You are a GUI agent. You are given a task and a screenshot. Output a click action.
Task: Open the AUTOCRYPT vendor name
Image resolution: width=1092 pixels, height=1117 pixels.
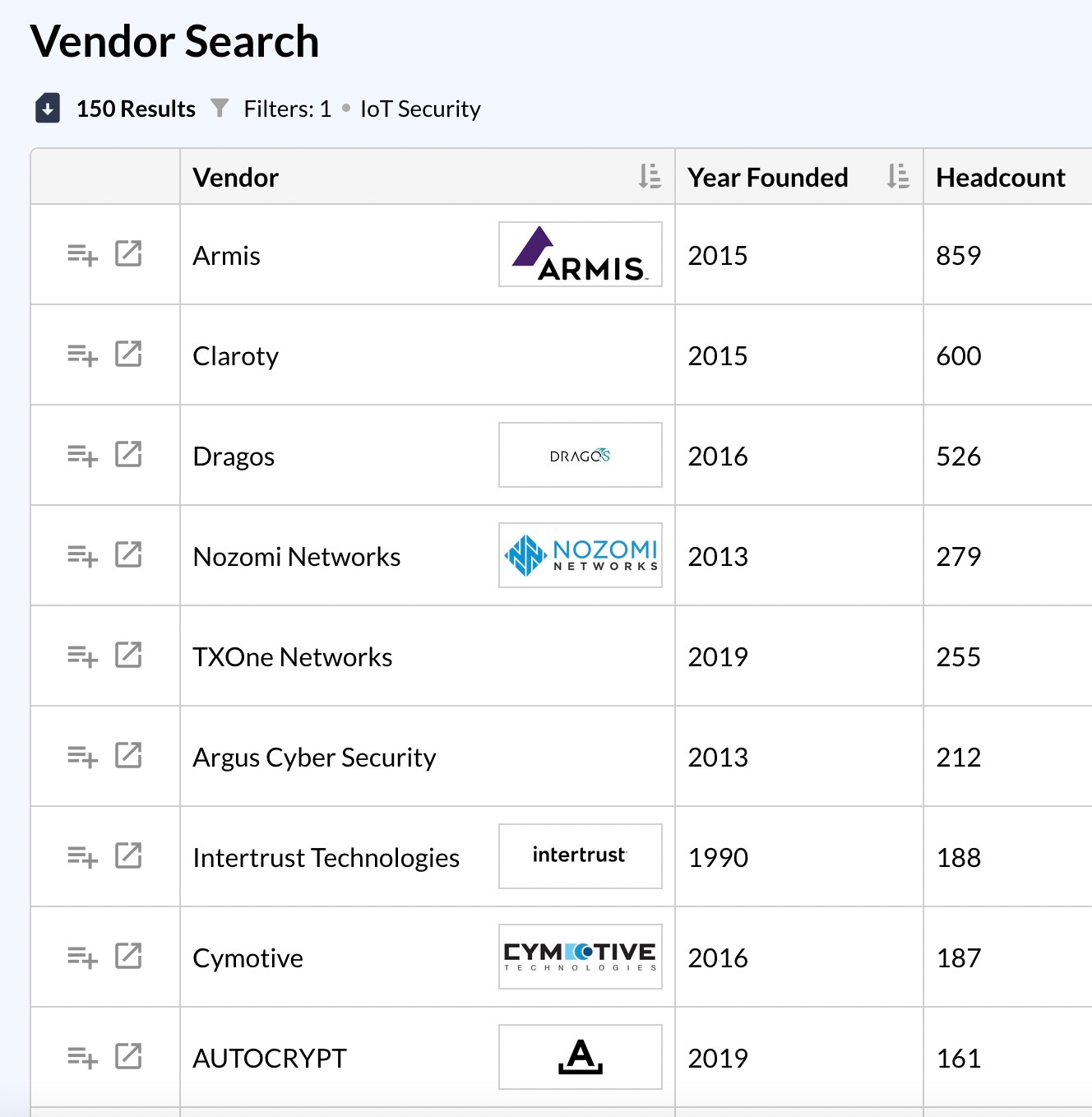click(270, 1059)
